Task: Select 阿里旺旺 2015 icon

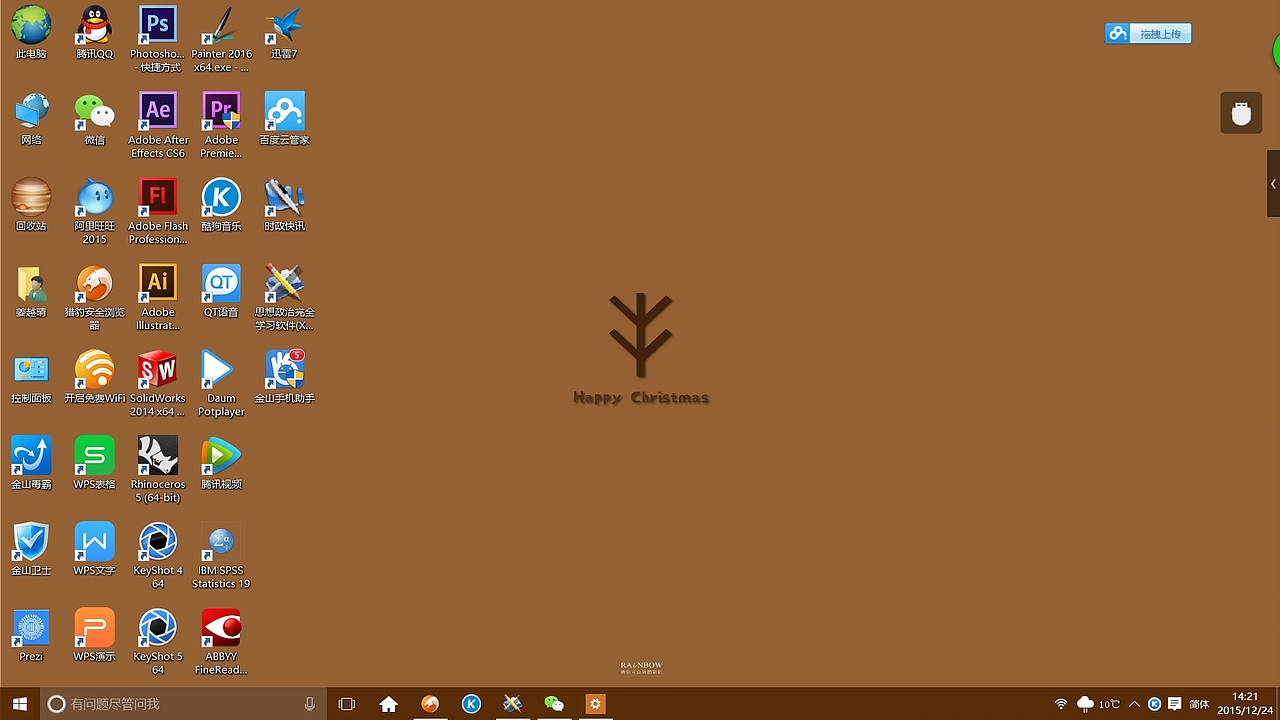Action: (x=94, y=211)
